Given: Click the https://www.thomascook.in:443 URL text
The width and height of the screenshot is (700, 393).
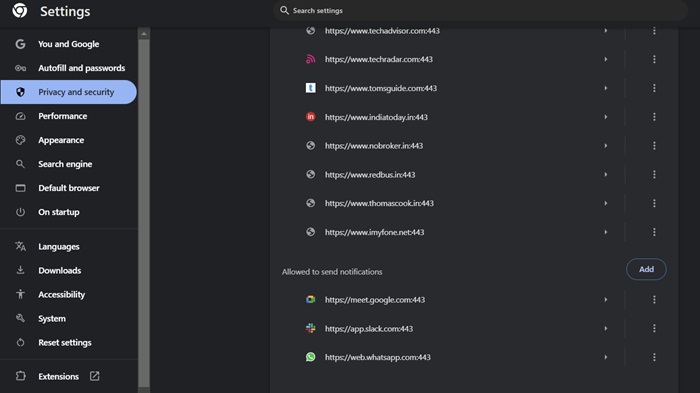Looking at the screenshot, I should click(379, 203).
